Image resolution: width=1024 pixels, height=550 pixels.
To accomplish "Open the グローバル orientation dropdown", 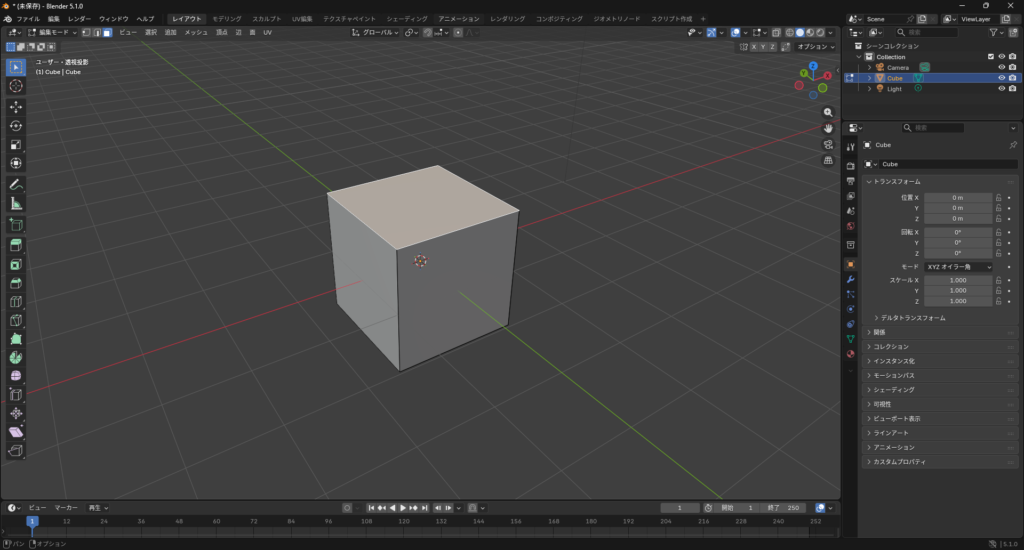I will coord(375,32).
